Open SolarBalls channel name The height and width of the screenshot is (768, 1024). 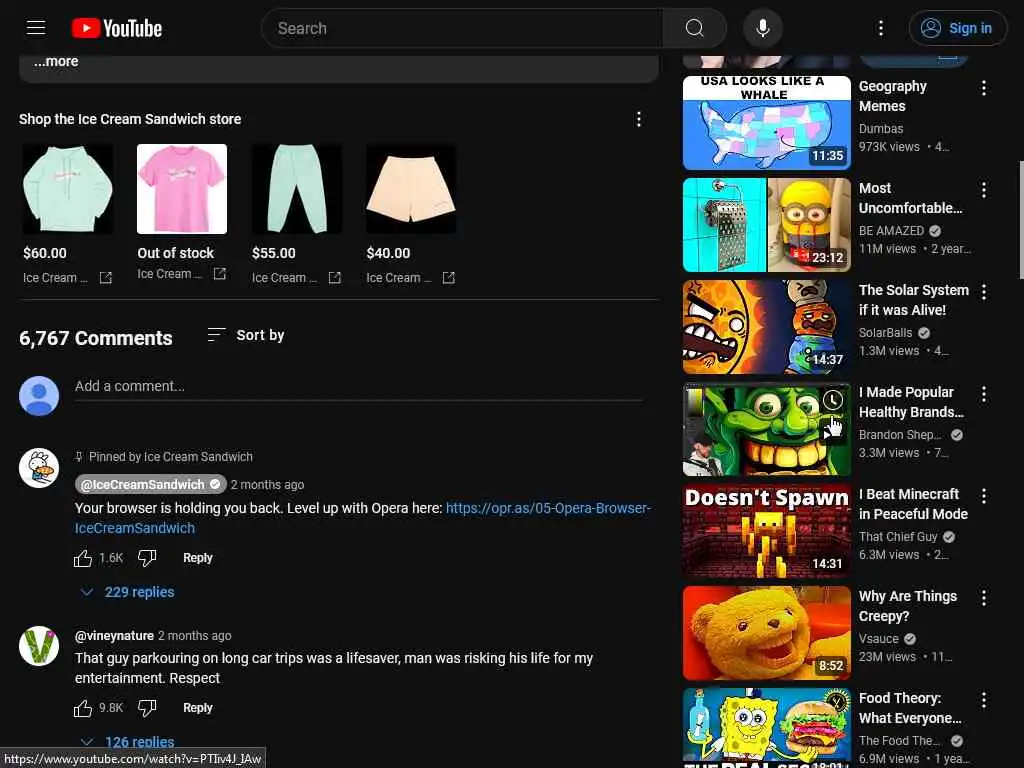coord(885,332)
